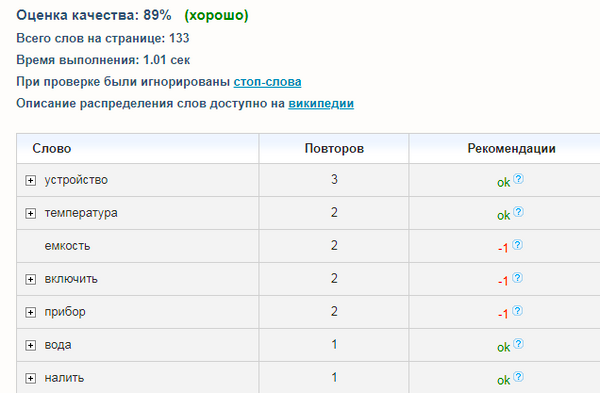The width and height of the screenshot is (600, 393).
Task: Click the Слово column header
Action: (52, 148)
